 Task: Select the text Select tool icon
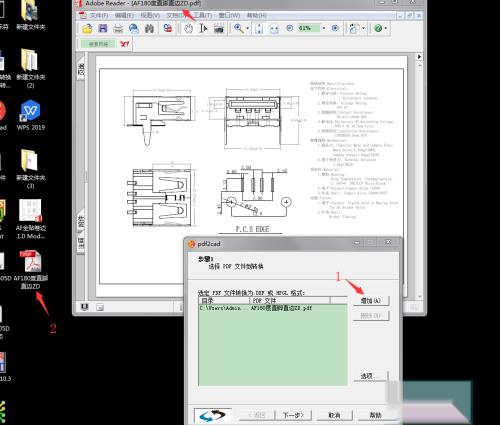[203, 29]
